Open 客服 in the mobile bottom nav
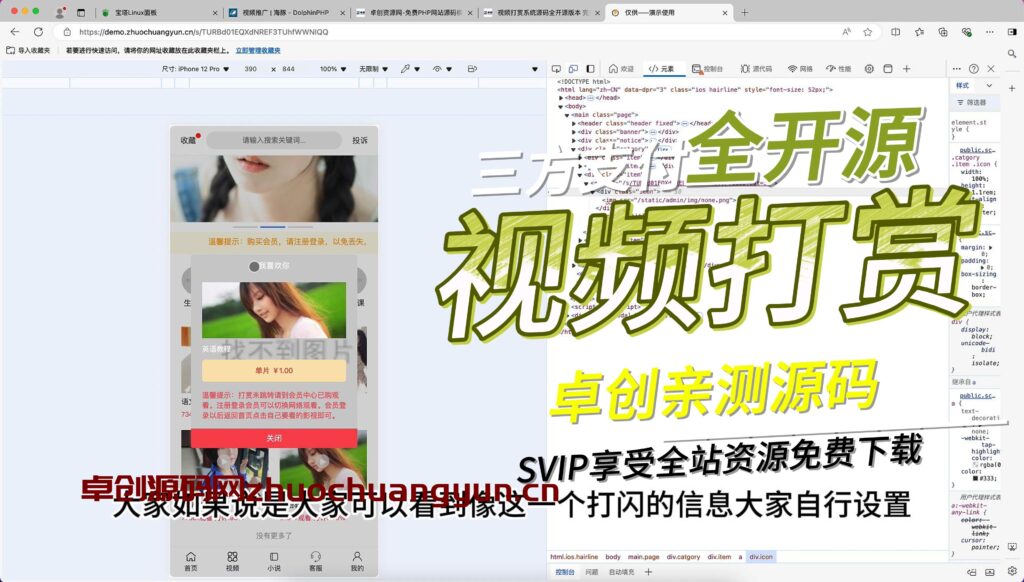This screenshot has height=582, width=1024. (315, 561)
